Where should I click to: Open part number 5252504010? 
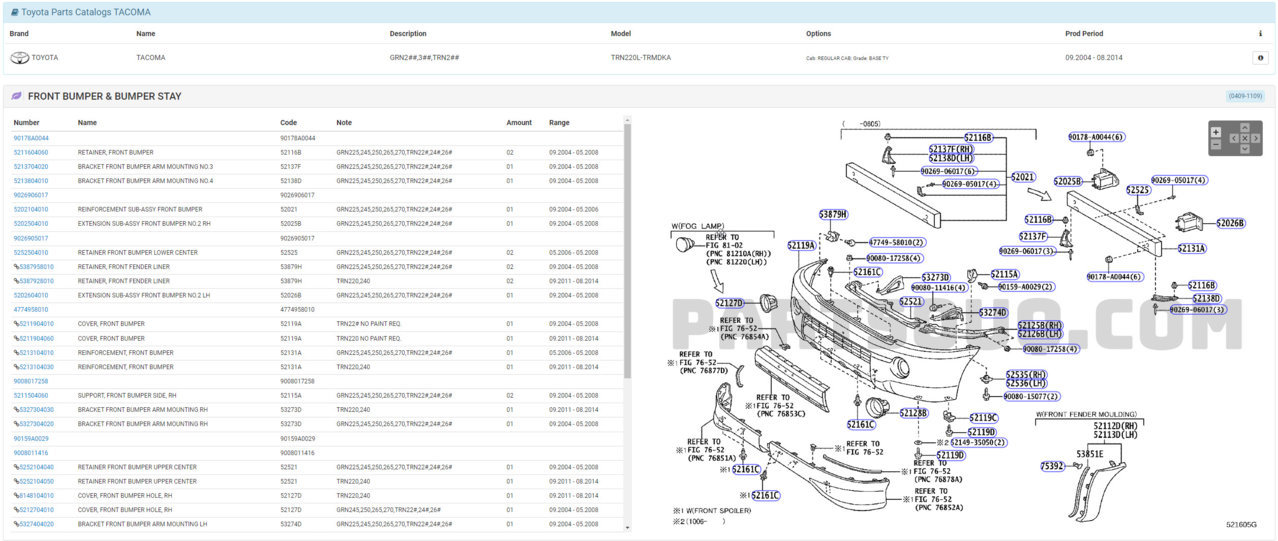coord(31,253)
